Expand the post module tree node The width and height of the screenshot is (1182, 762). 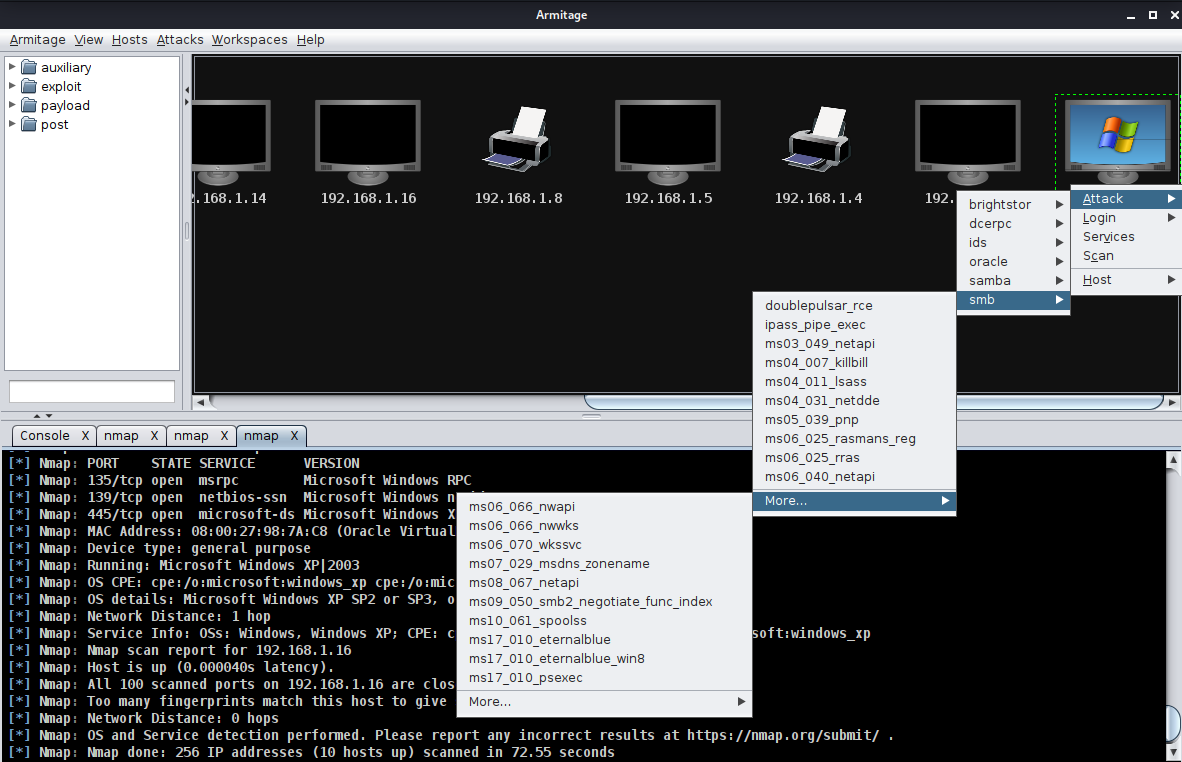(x=12, y=123)
